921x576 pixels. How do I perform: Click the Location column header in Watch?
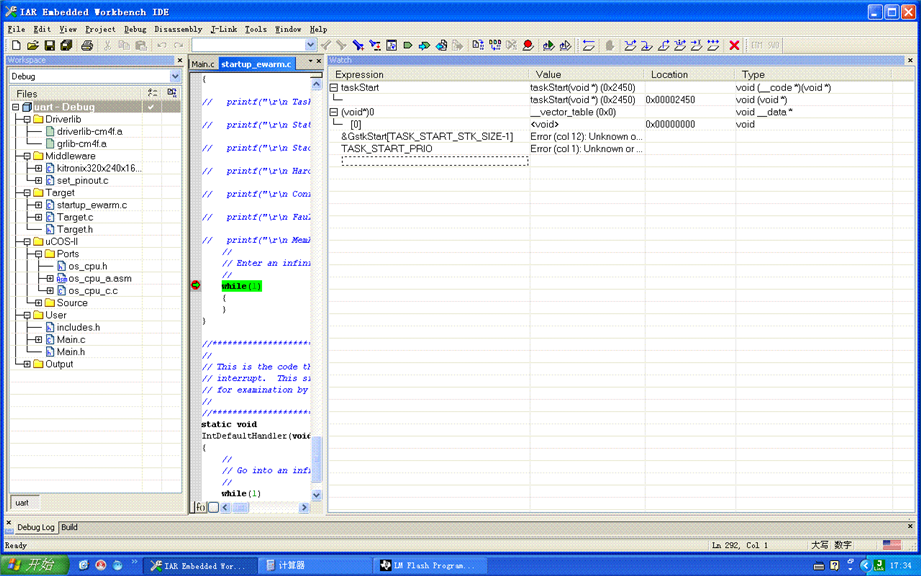pyautogui.click(x=689, y=75)
